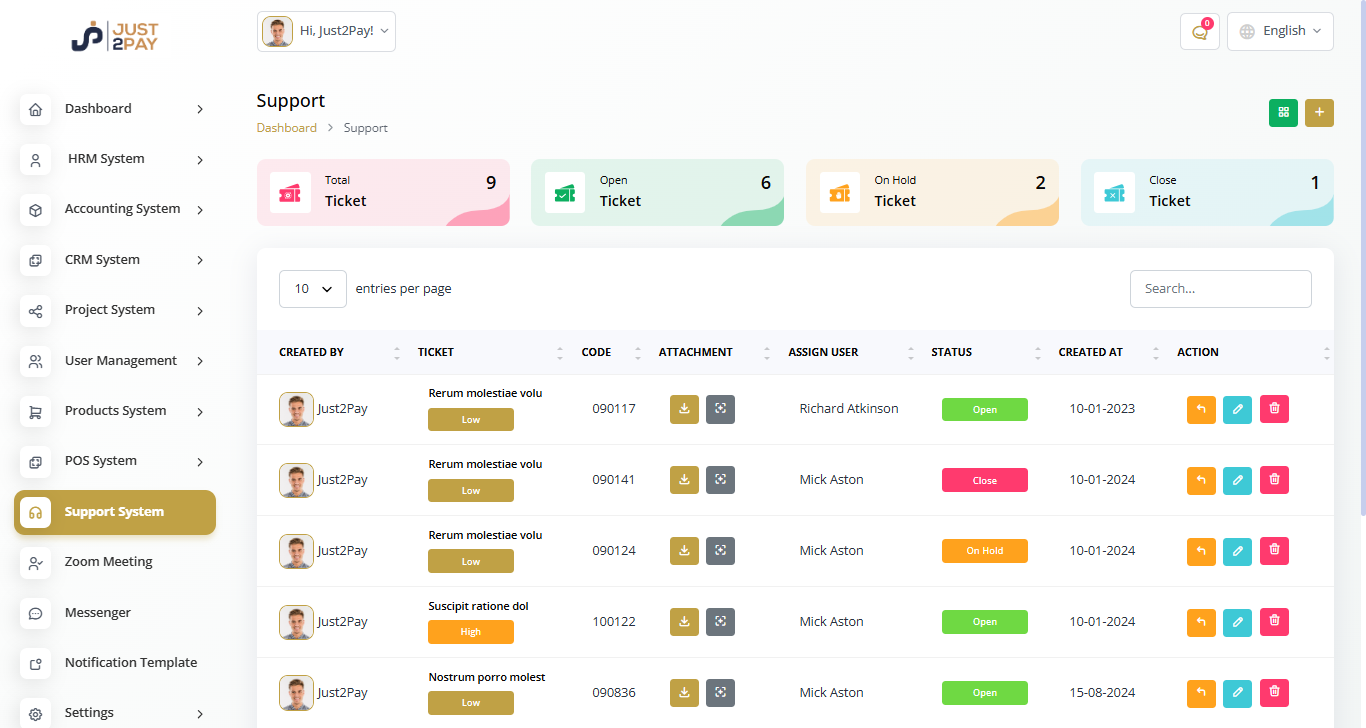Open the English language dropdown
The width and height of the screenshot is (1366, 728).
tap(1280, 31)
